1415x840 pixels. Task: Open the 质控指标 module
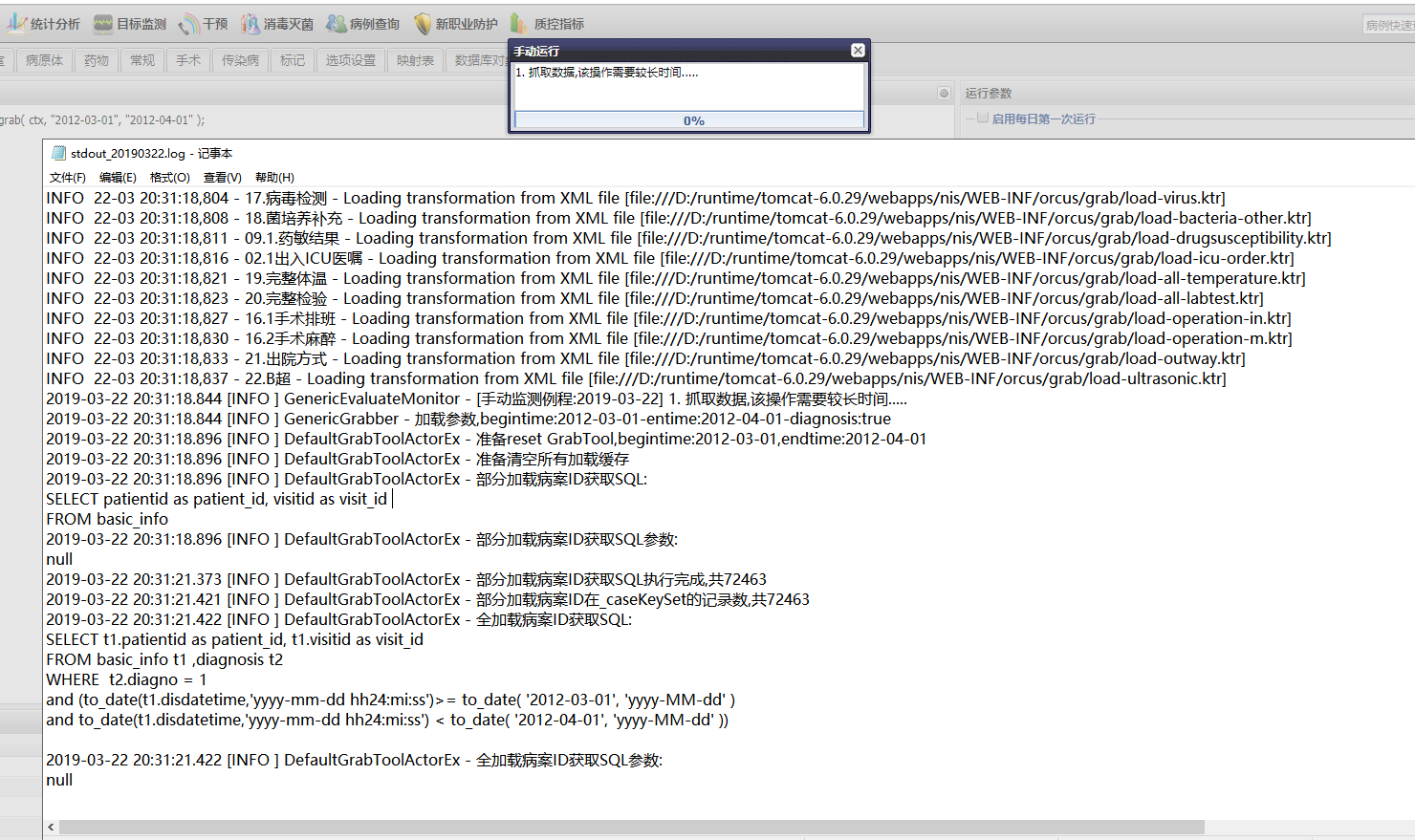tap(548, 24)
